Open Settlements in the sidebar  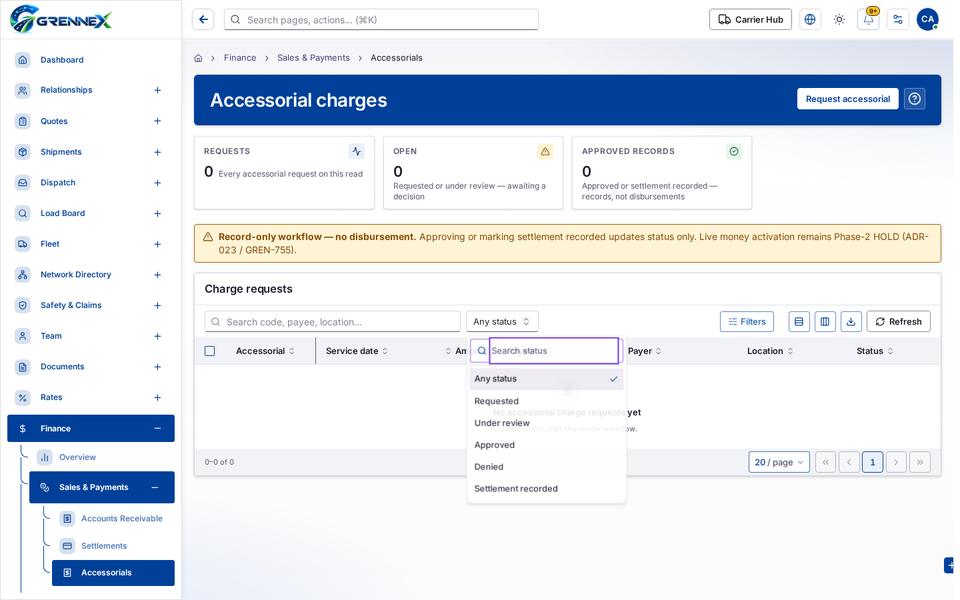[113, 546]
